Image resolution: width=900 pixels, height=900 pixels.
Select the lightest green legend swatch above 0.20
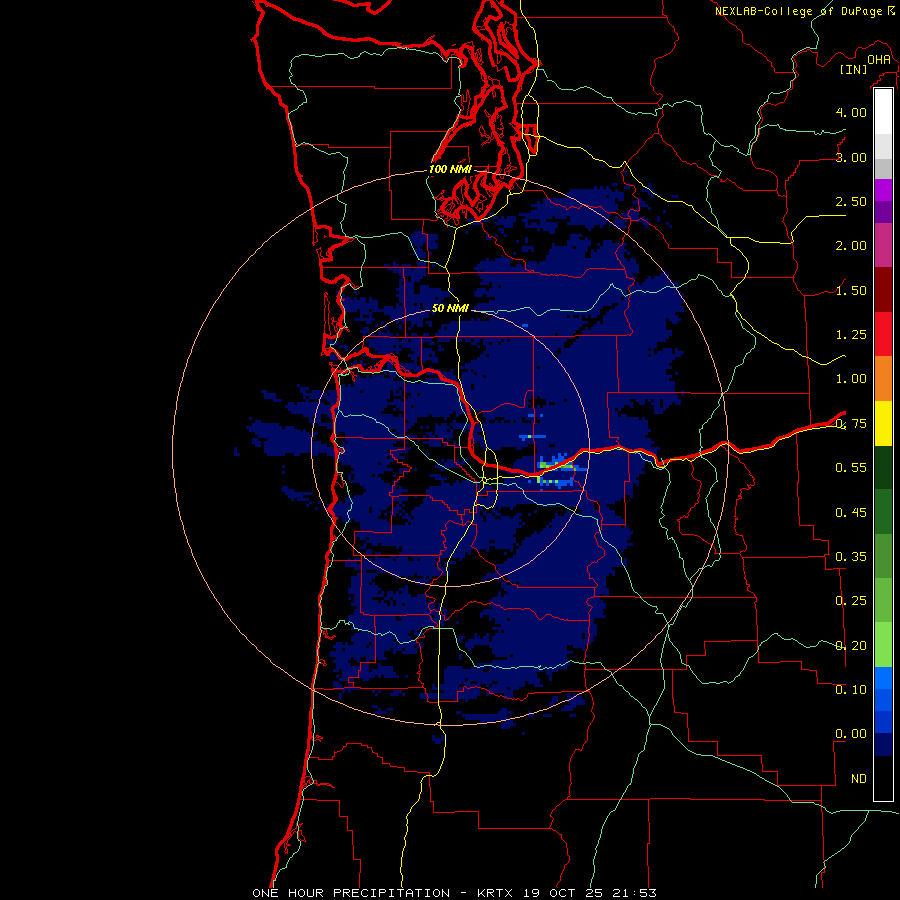tap(883, 645)
